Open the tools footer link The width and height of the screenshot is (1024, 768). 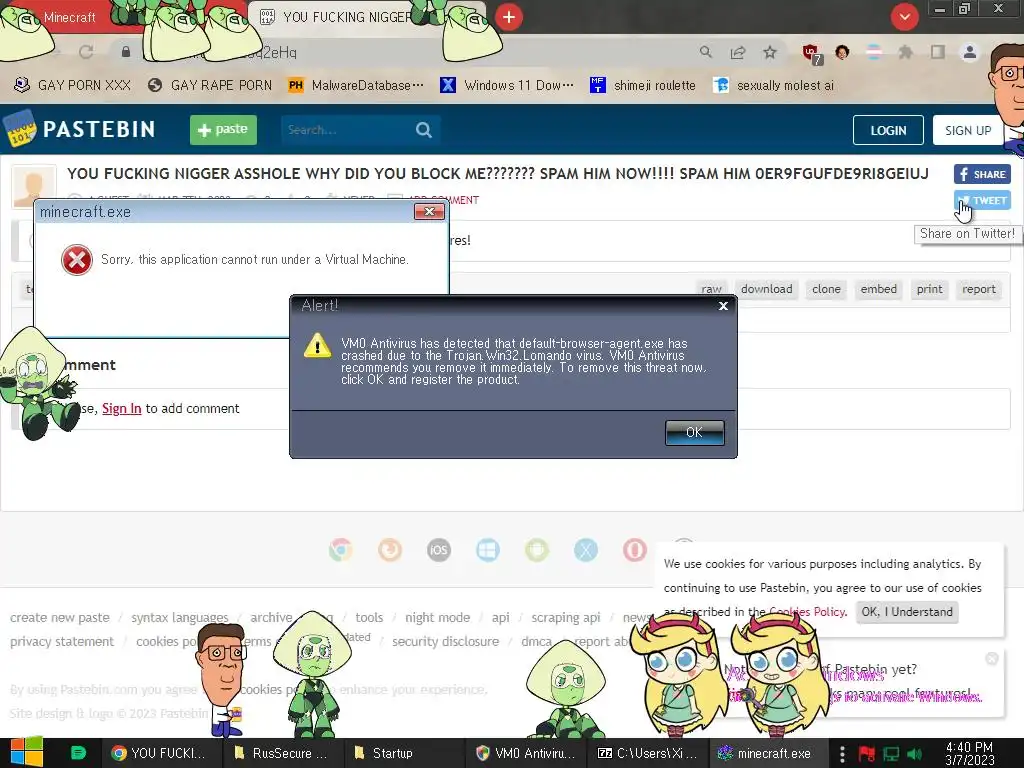click(369, 617)
